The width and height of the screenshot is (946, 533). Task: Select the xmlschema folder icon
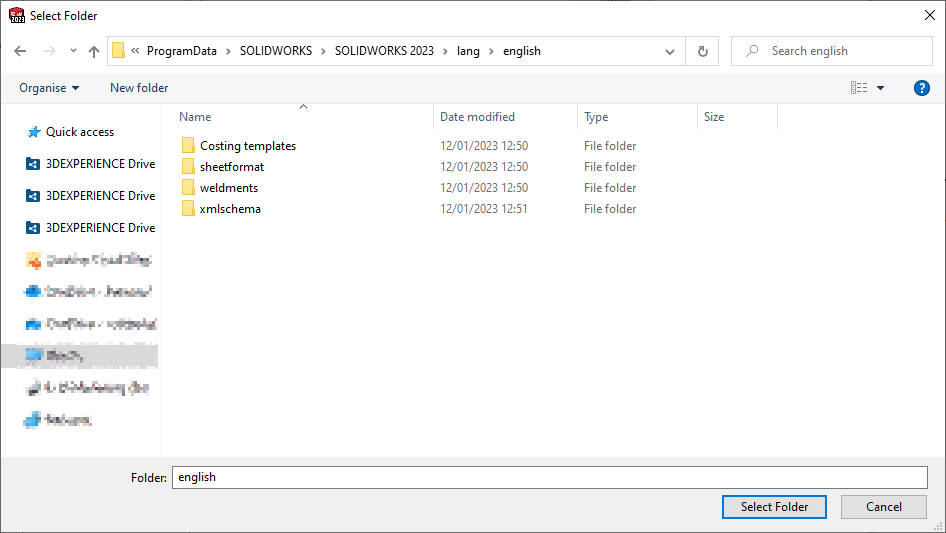(x=188, y=209)
